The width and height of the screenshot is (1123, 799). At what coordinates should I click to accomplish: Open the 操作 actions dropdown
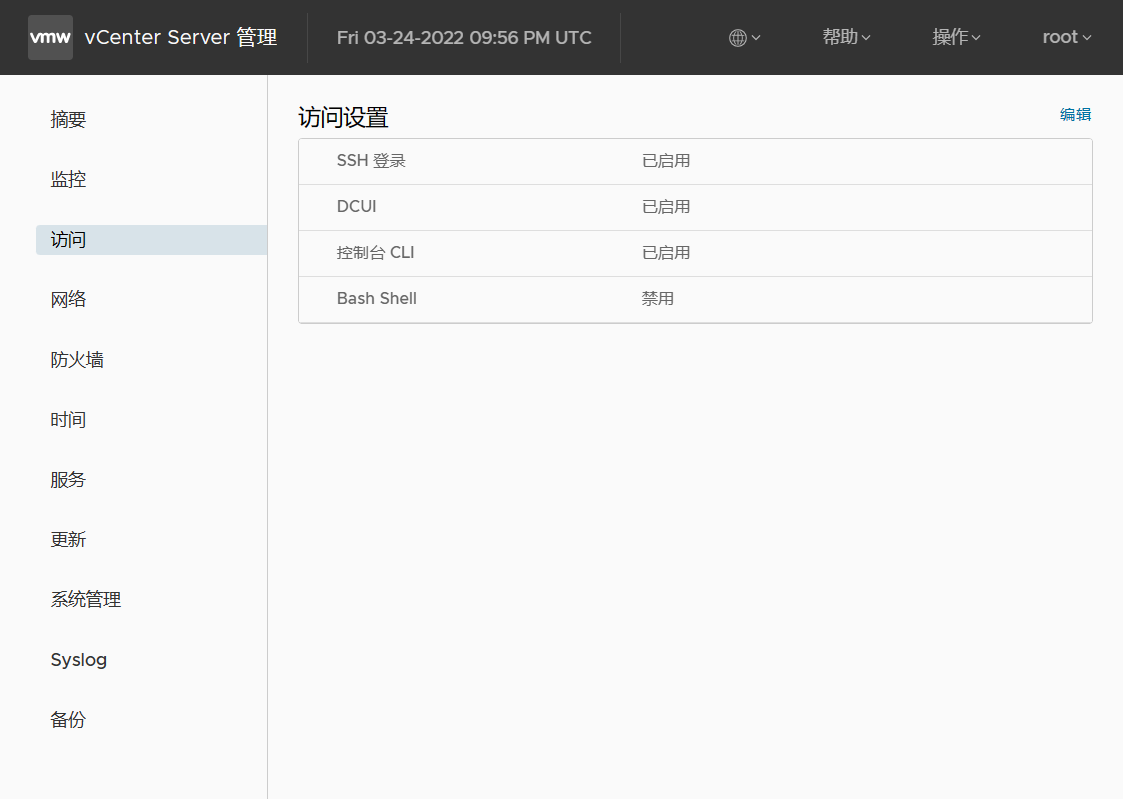[956, 38]
